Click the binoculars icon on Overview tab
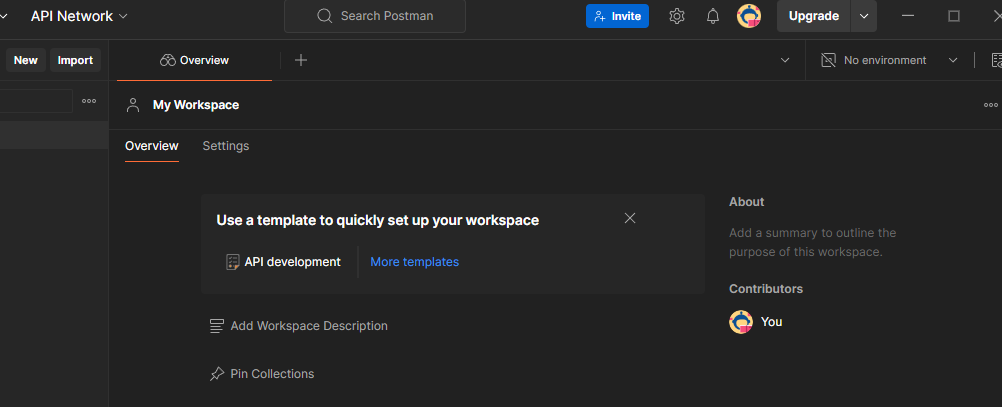The height and width of the screenshot is (407, 1002). [167, 60]
